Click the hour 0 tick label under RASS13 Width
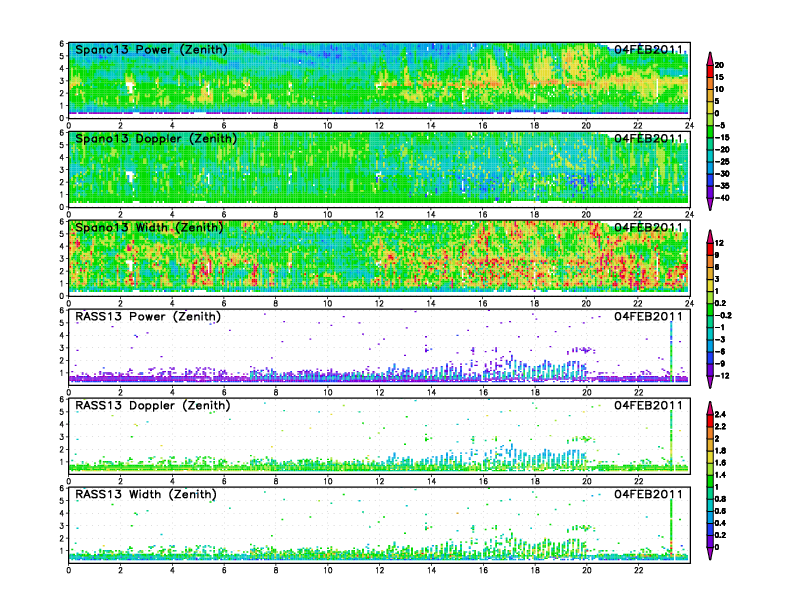 [x=69, y=570]
